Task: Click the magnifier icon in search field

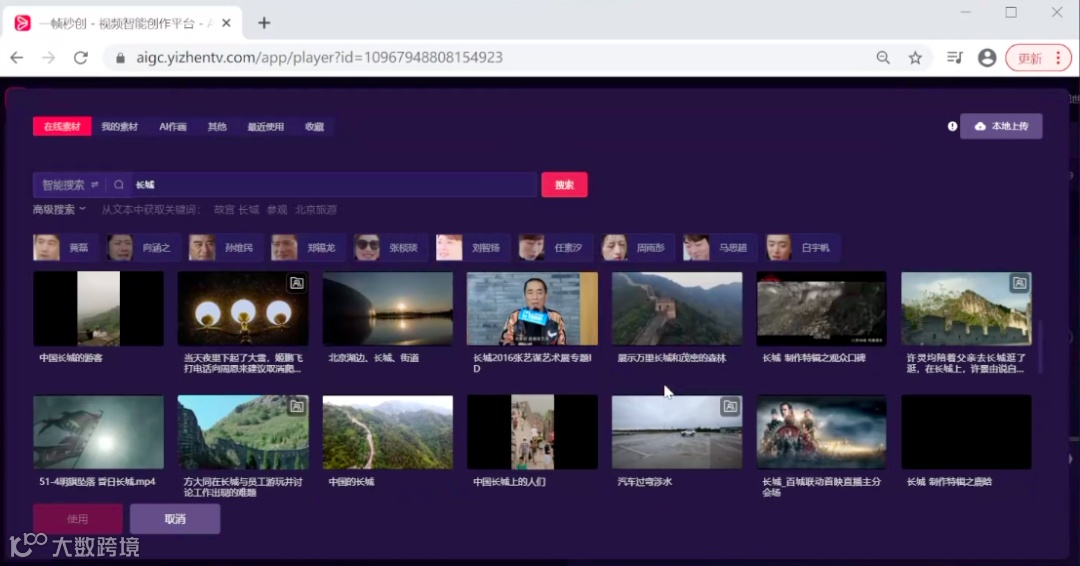Action: (118, 185)
